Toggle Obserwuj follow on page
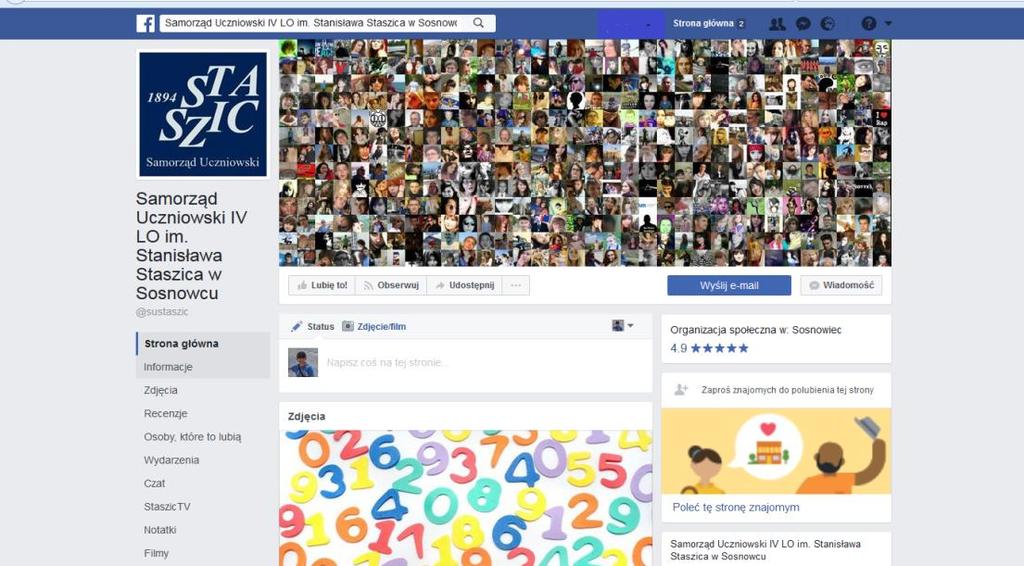 (x=391, y=285)
